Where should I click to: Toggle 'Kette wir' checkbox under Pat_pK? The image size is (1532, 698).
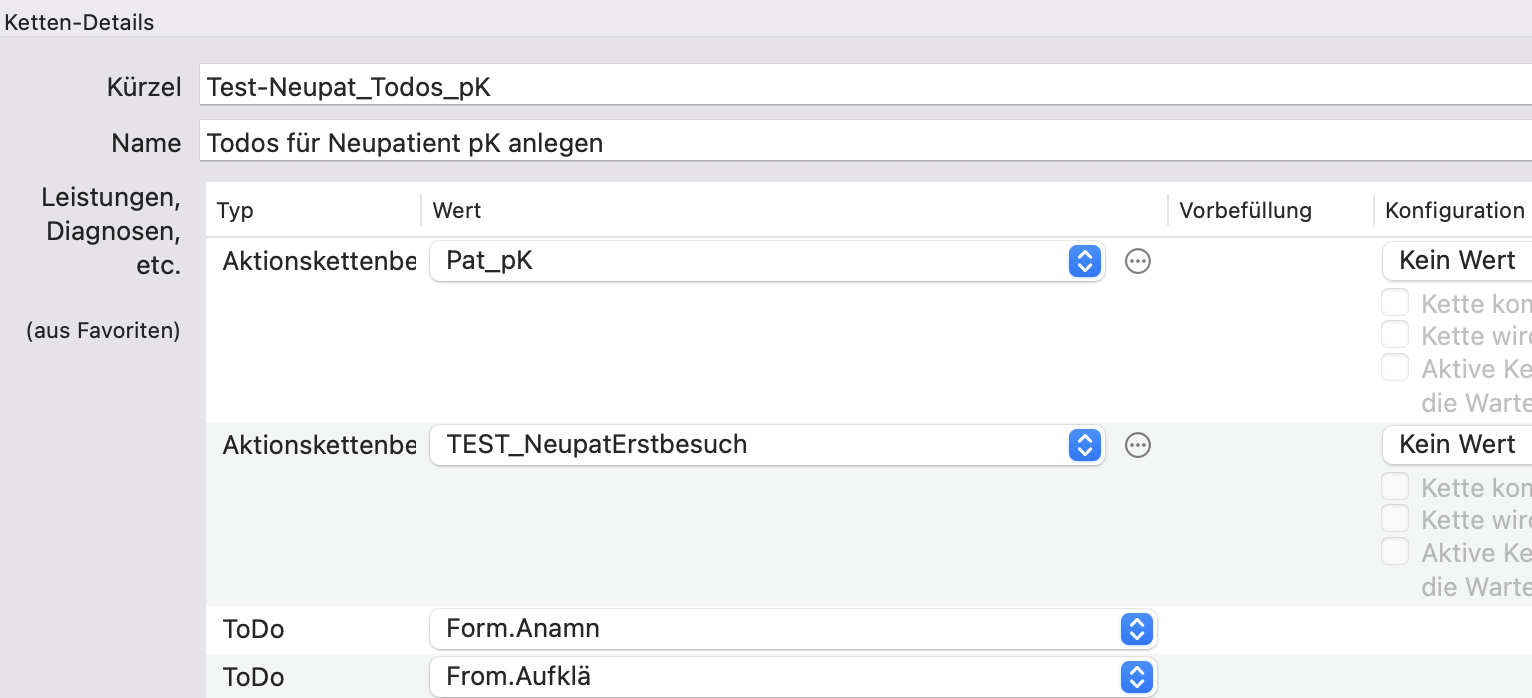1395,334
